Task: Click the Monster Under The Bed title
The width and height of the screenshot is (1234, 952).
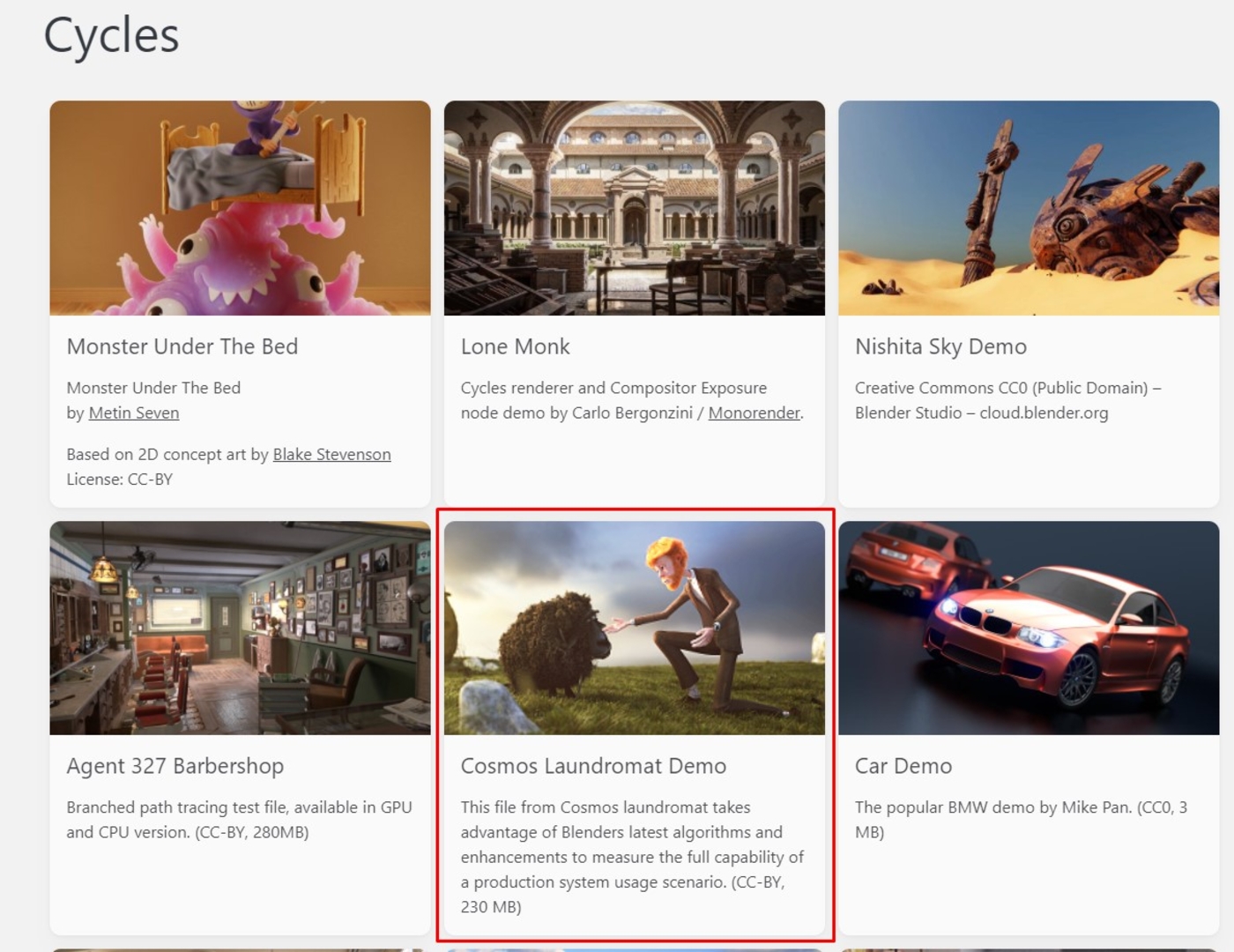Action: click(182, 346)
